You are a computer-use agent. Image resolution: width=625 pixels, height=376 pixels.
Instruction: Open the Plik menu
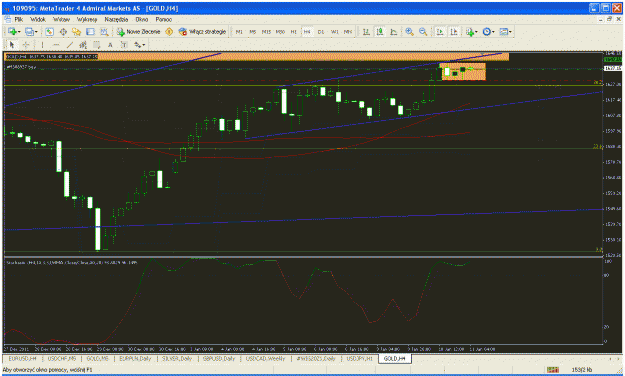19,19
